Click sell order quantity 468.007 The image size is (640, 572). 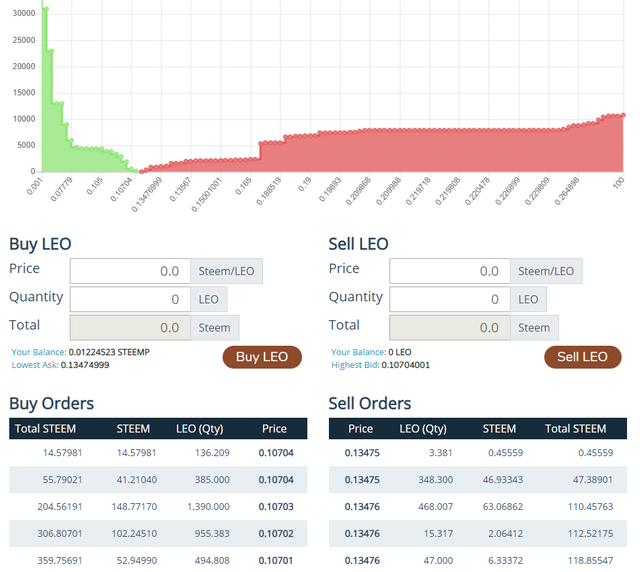click(436, 507)
